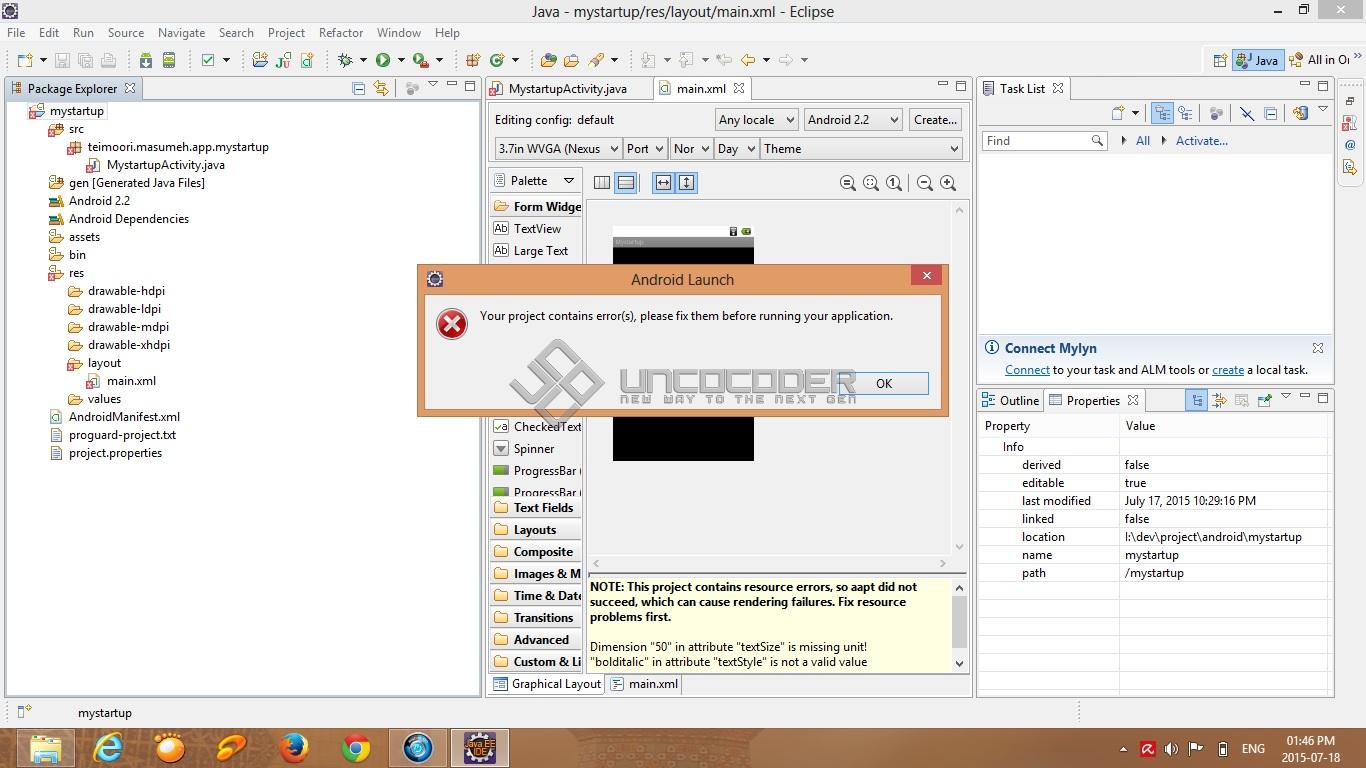Reset layout canvas zoom to 100%
Screen dimensions: 1366x768
coord(894,183)
